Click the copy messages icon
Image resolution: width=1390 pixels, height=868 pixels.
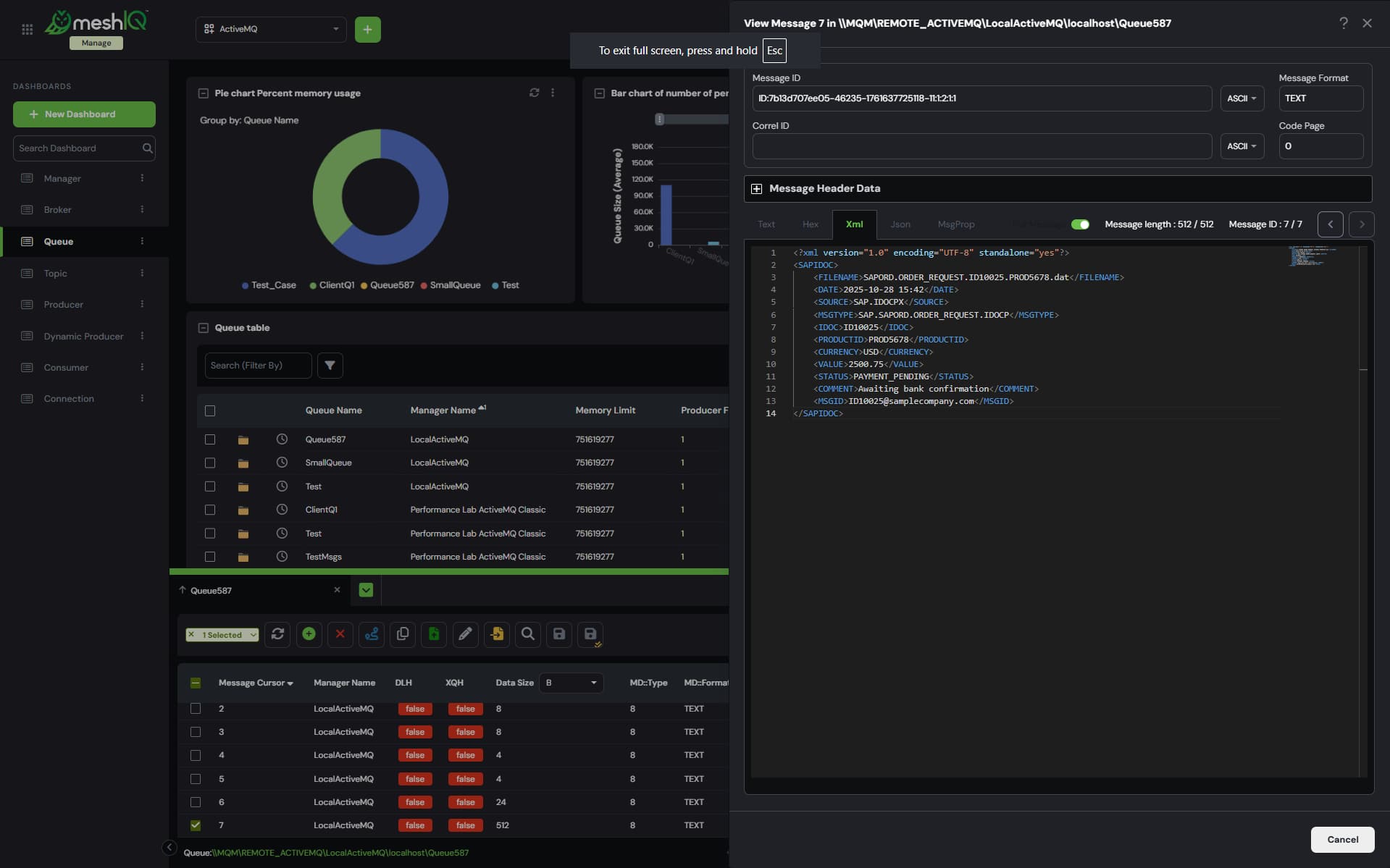coord(403,634)
